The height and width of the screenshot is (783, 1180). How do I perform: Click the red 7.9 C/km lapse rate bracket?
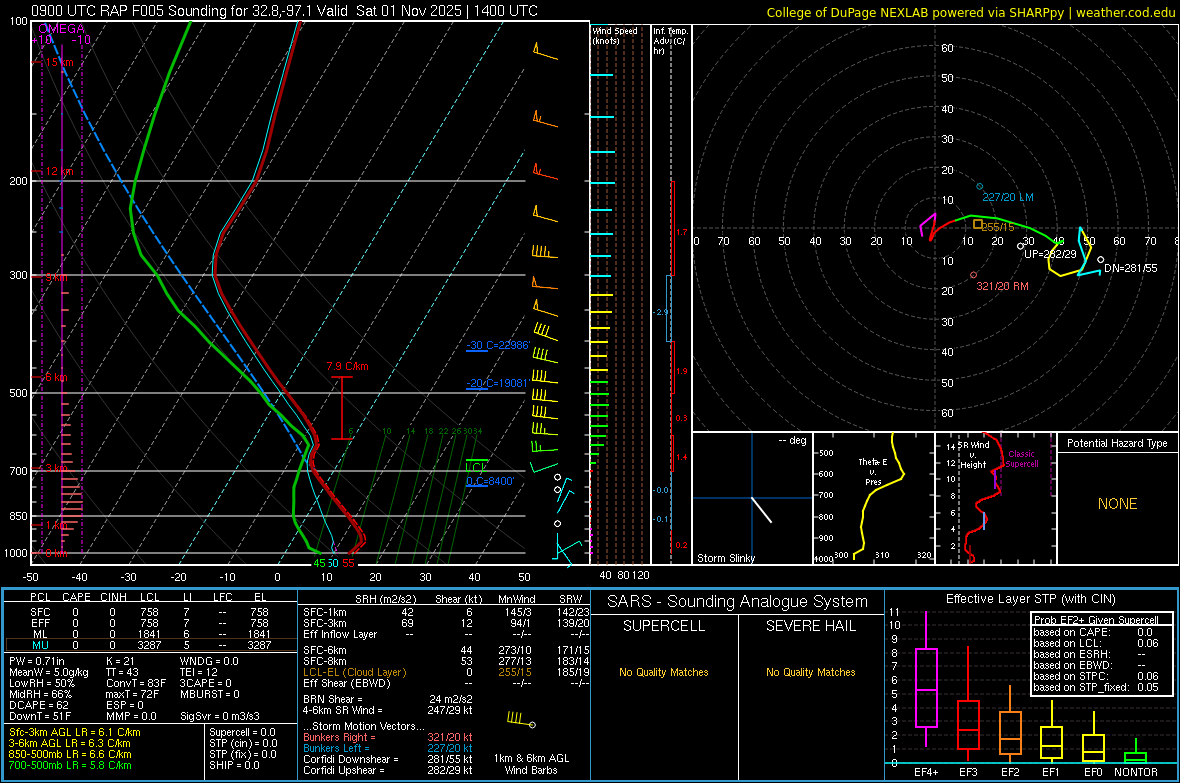click(x=342, y=407)
